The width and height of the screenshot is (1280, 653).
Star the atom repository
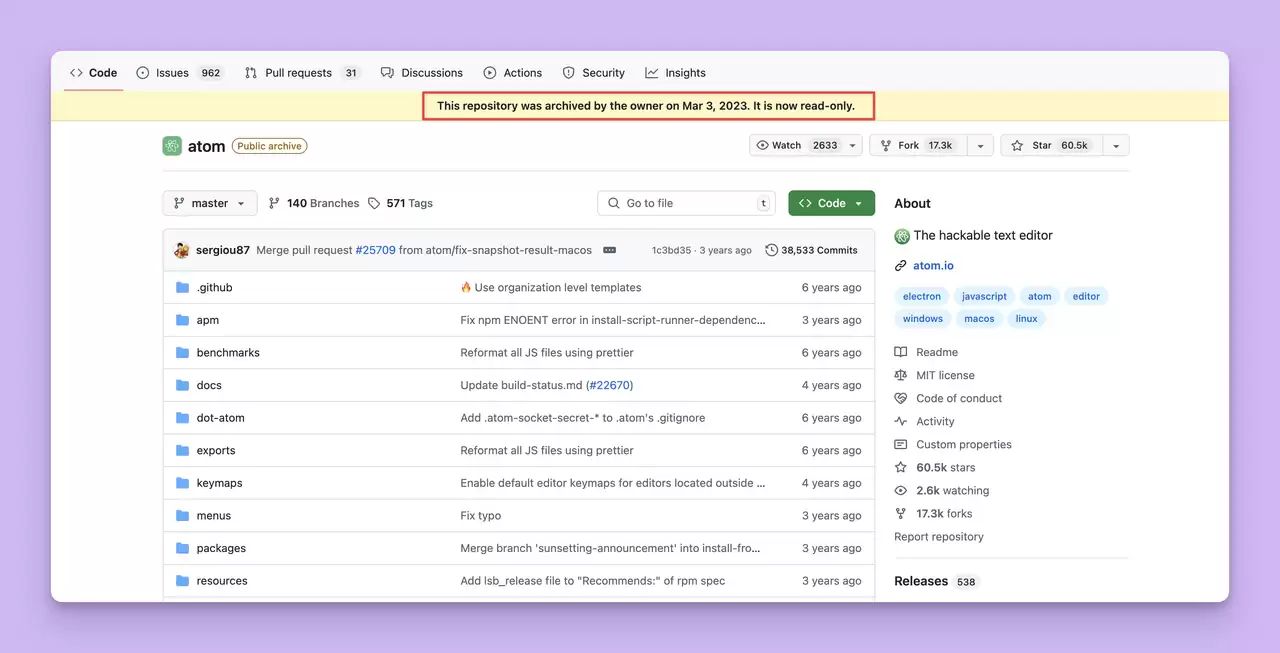click(1051, 145)
